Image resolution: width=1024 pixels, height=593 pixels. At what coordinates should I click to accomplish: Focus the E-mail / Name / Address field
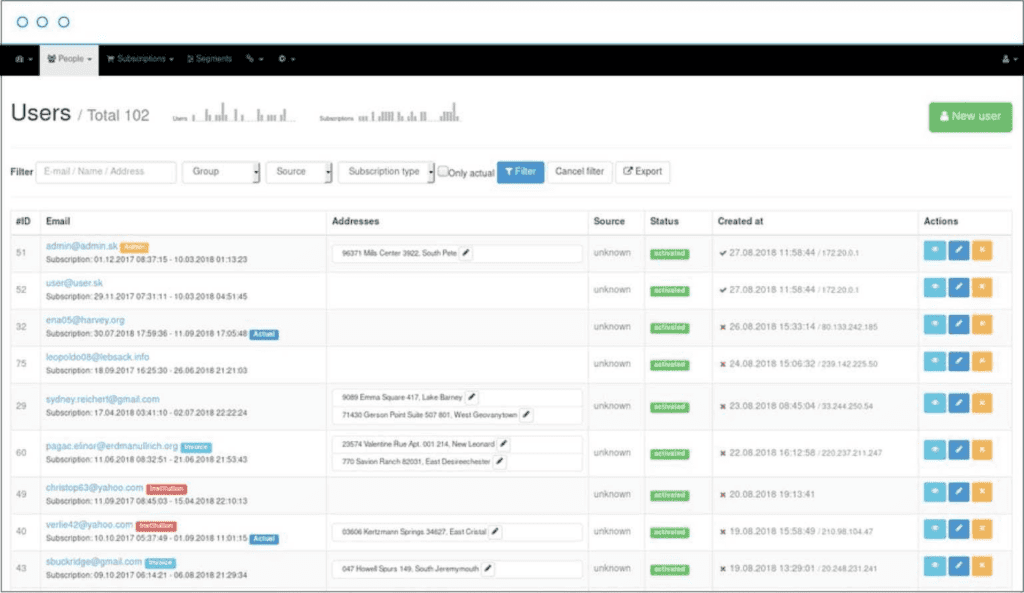click(106, 172)
